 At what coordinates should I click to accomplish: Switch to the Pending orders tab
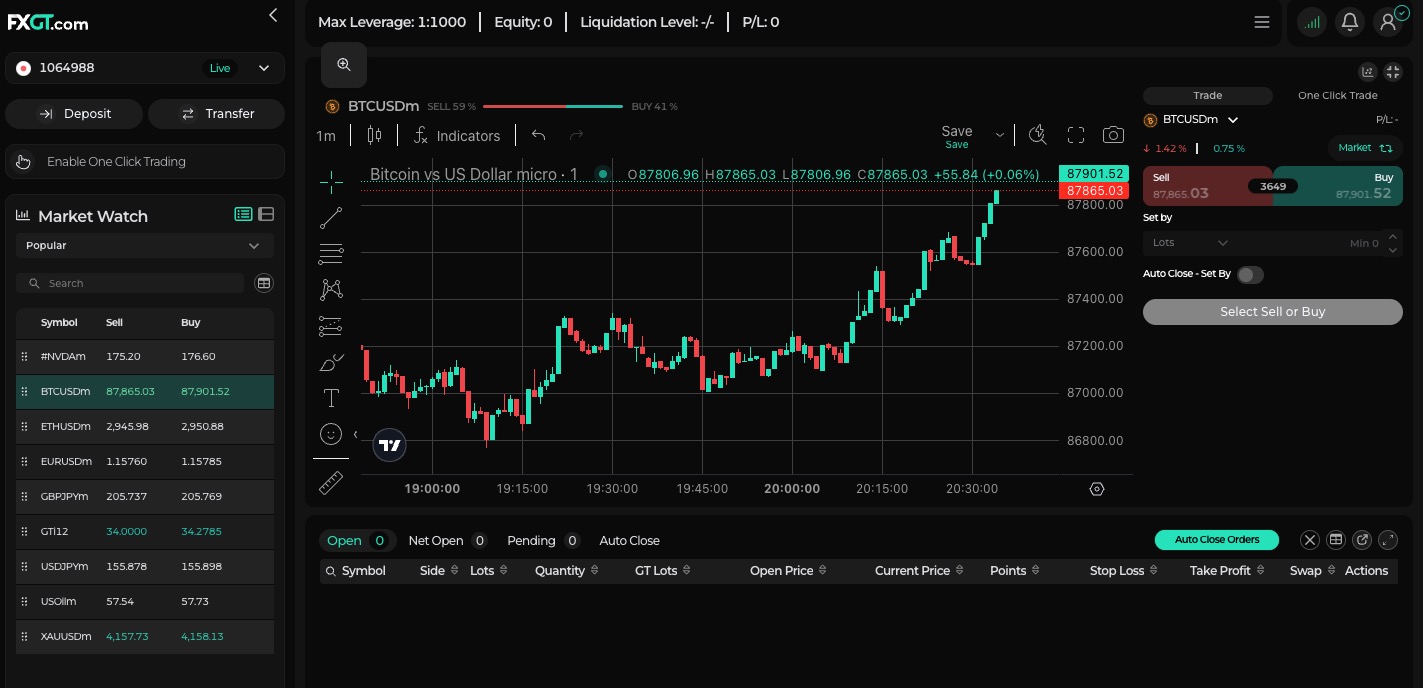pyautogui.click(x=531, y=541)
